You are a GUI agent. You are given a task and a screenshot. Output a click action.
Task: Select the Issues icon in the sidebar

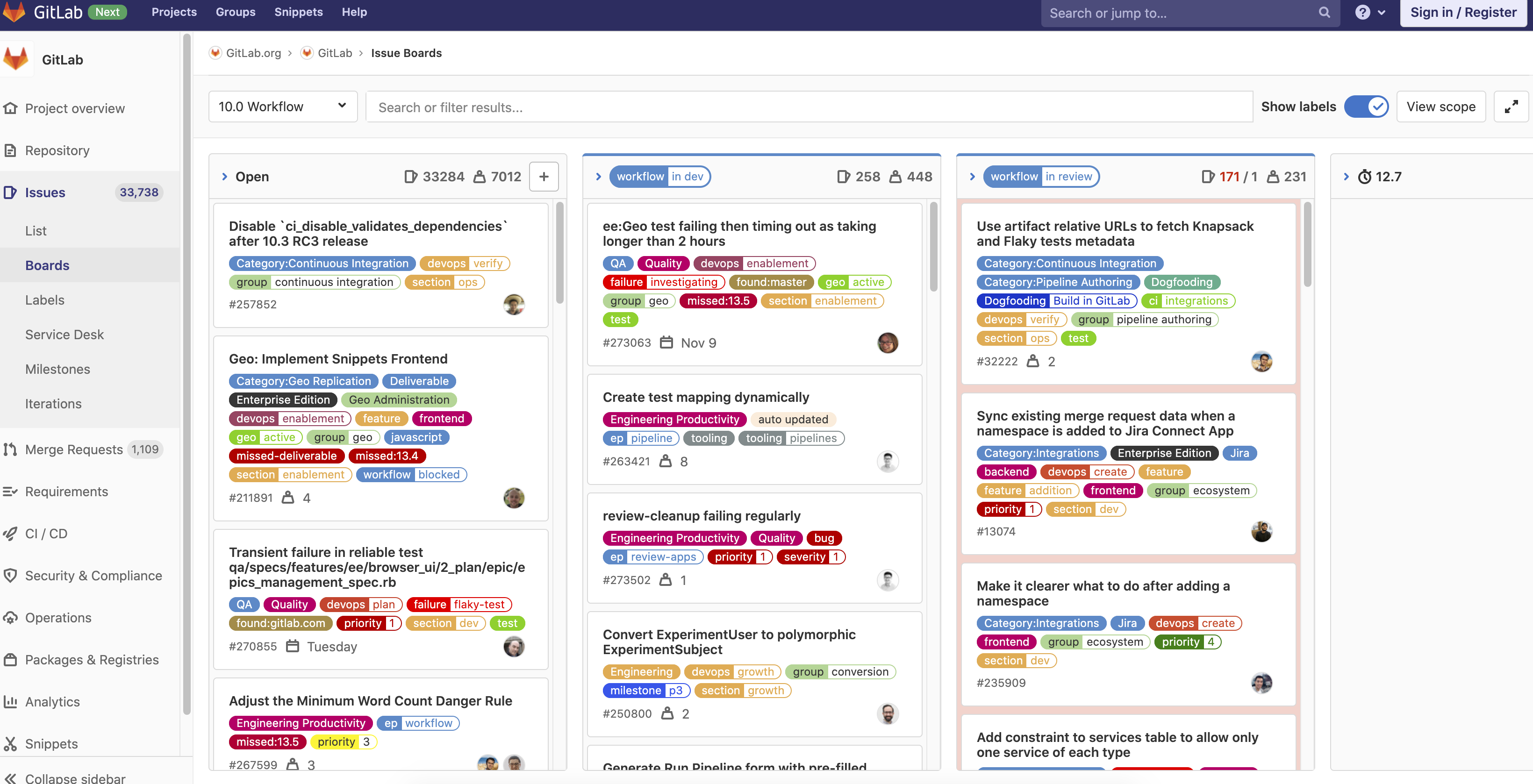click(x=10, y=192)
